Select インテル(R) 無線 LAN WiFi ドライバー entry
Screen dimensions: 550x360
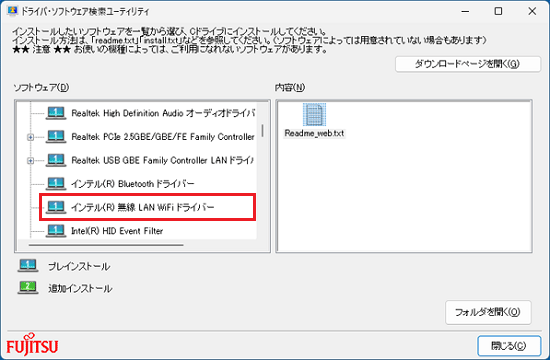142,207
